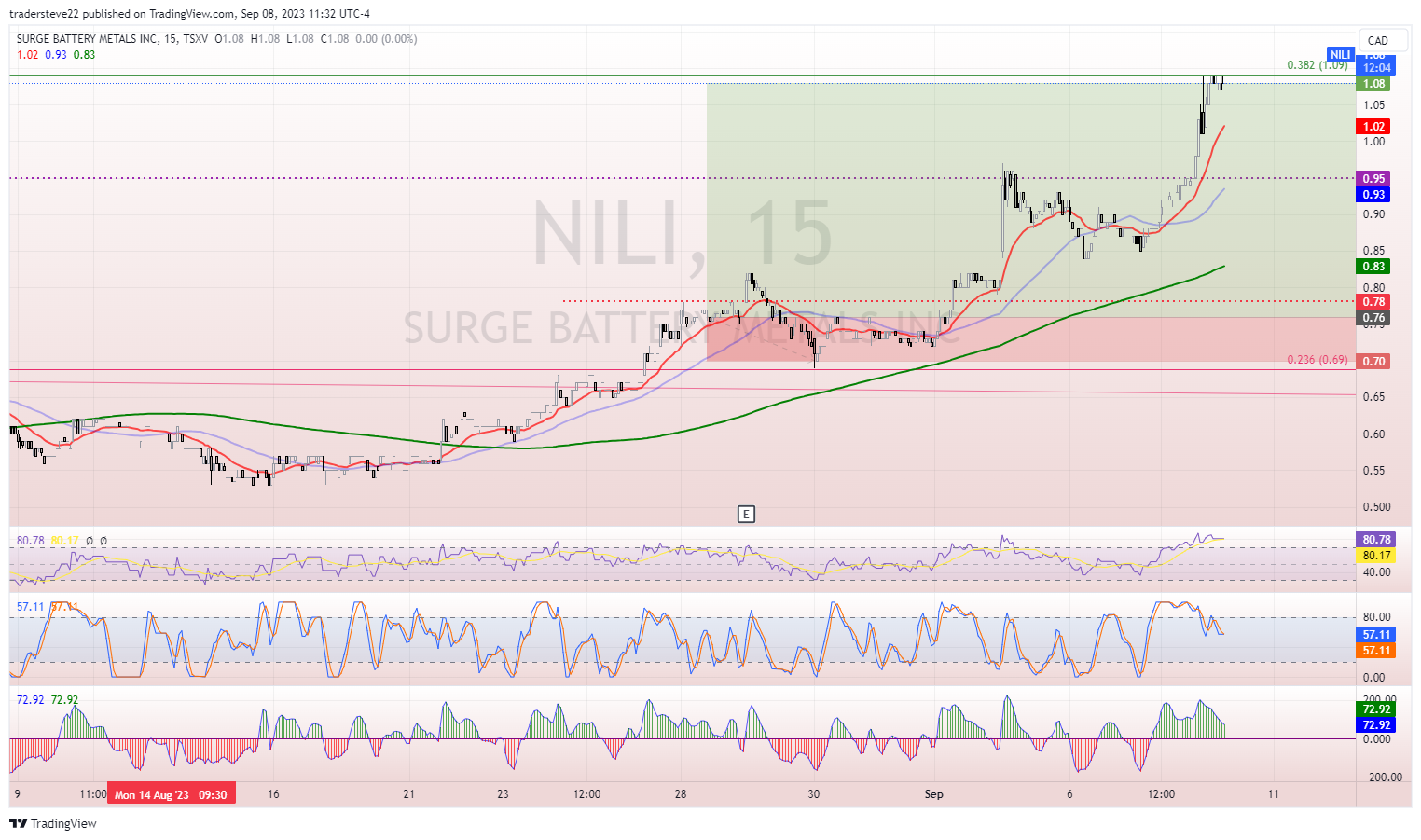This screenshot has width=1421, height=840.
Task: Select the red 0.78 price line label
Action: pos(1373,302)
